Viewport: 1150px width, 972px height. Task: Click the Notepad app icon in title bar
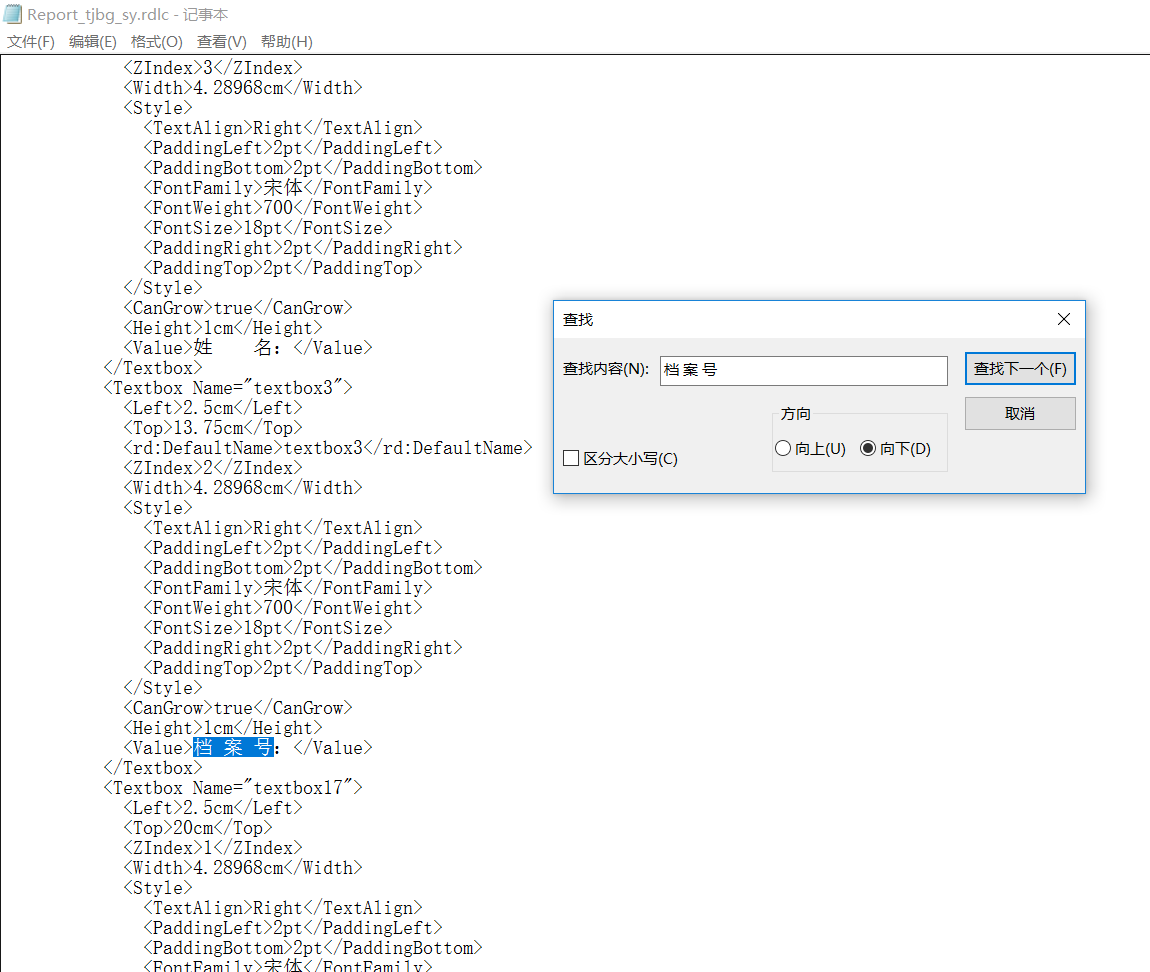(x=13, y=14)
